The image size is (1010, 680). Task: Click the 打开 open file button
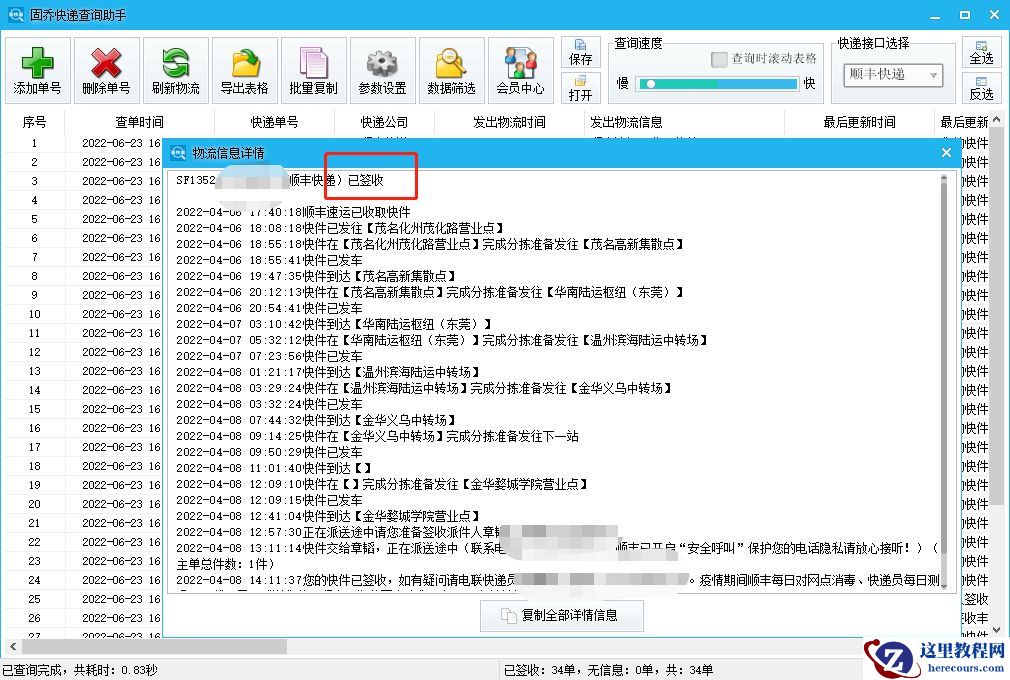(x=580, y=88)
